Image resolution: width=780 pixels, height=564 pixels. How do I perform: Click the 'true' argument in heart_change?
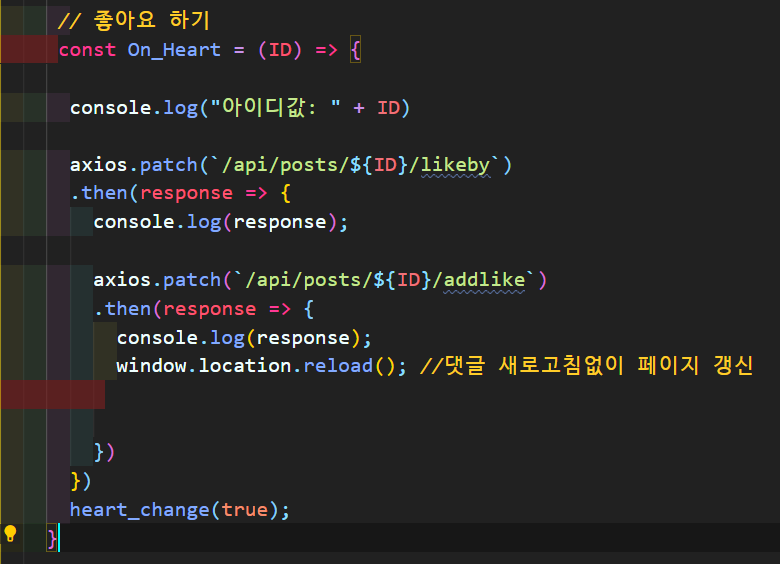[245, 510]
